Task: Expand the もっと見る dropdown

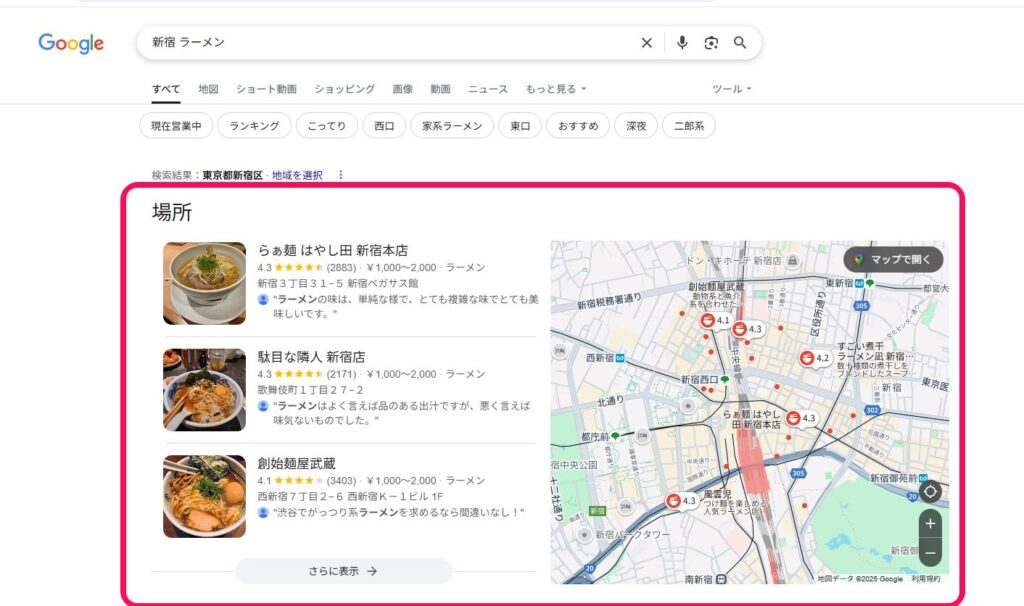Action: (556, 89)
